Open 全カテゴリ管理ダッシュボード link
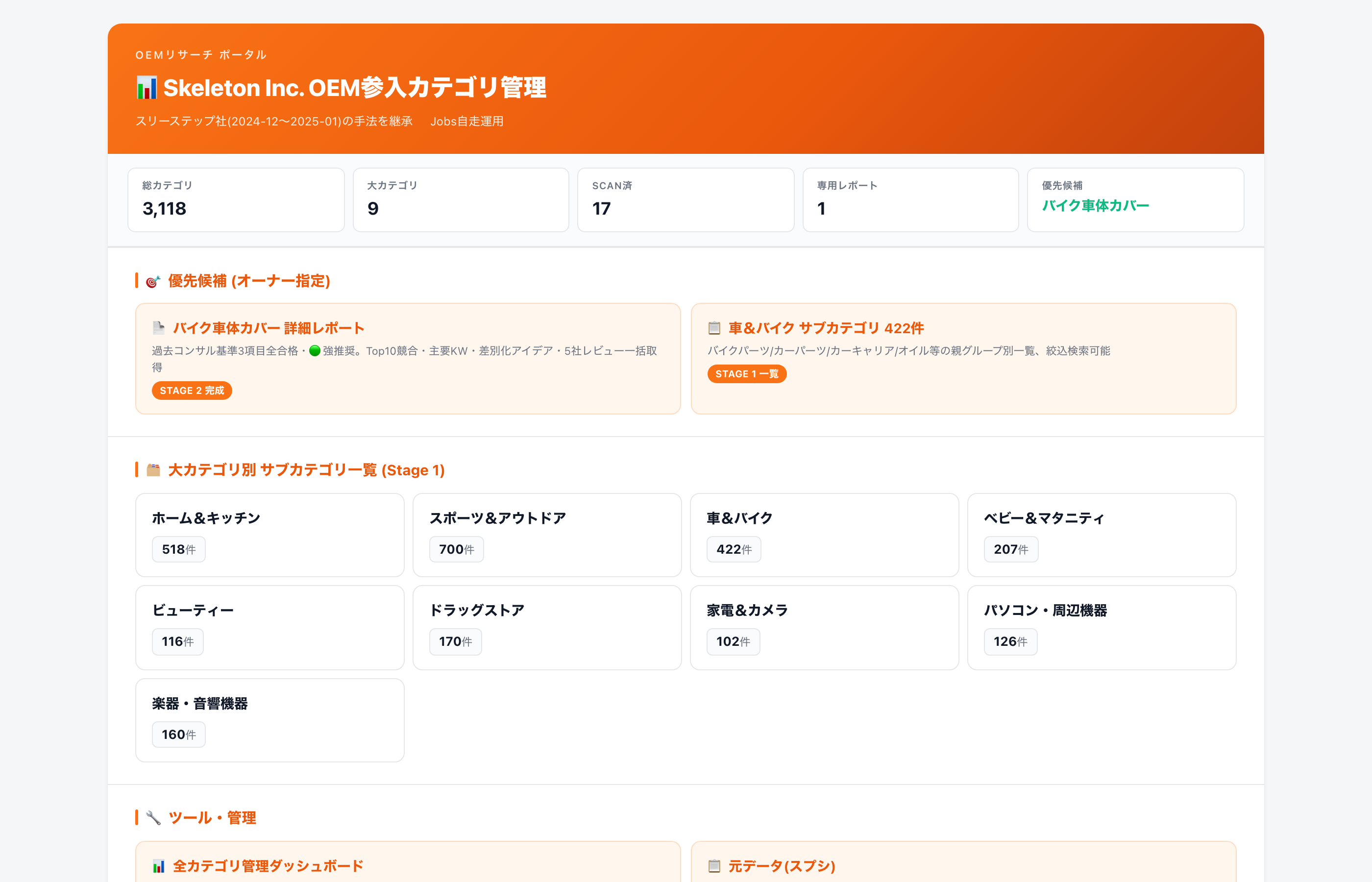1372x882 pixels. [x=268, y=866]
